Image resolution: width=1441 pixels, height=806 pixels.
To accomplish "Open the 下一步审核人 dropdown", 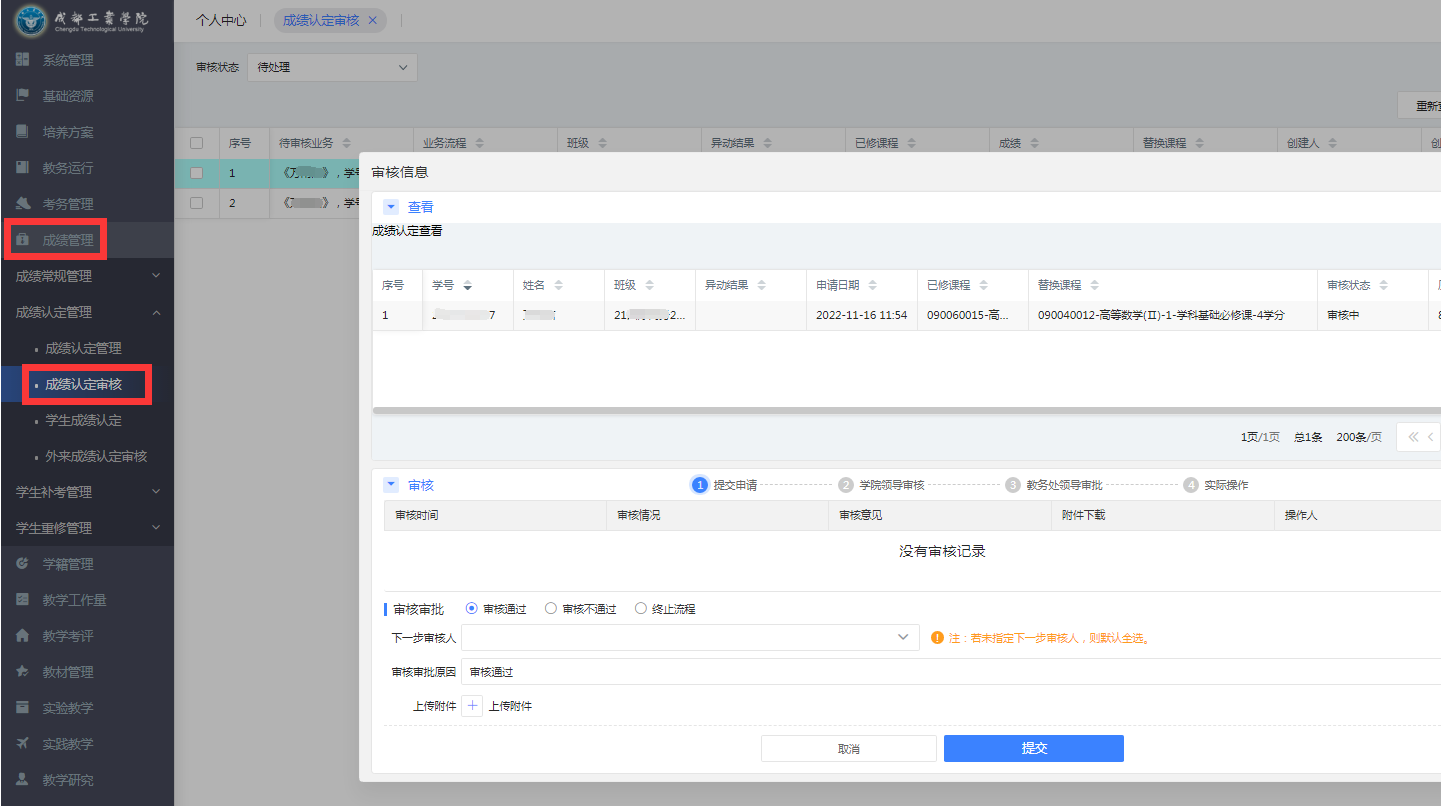I will [690, 637].
